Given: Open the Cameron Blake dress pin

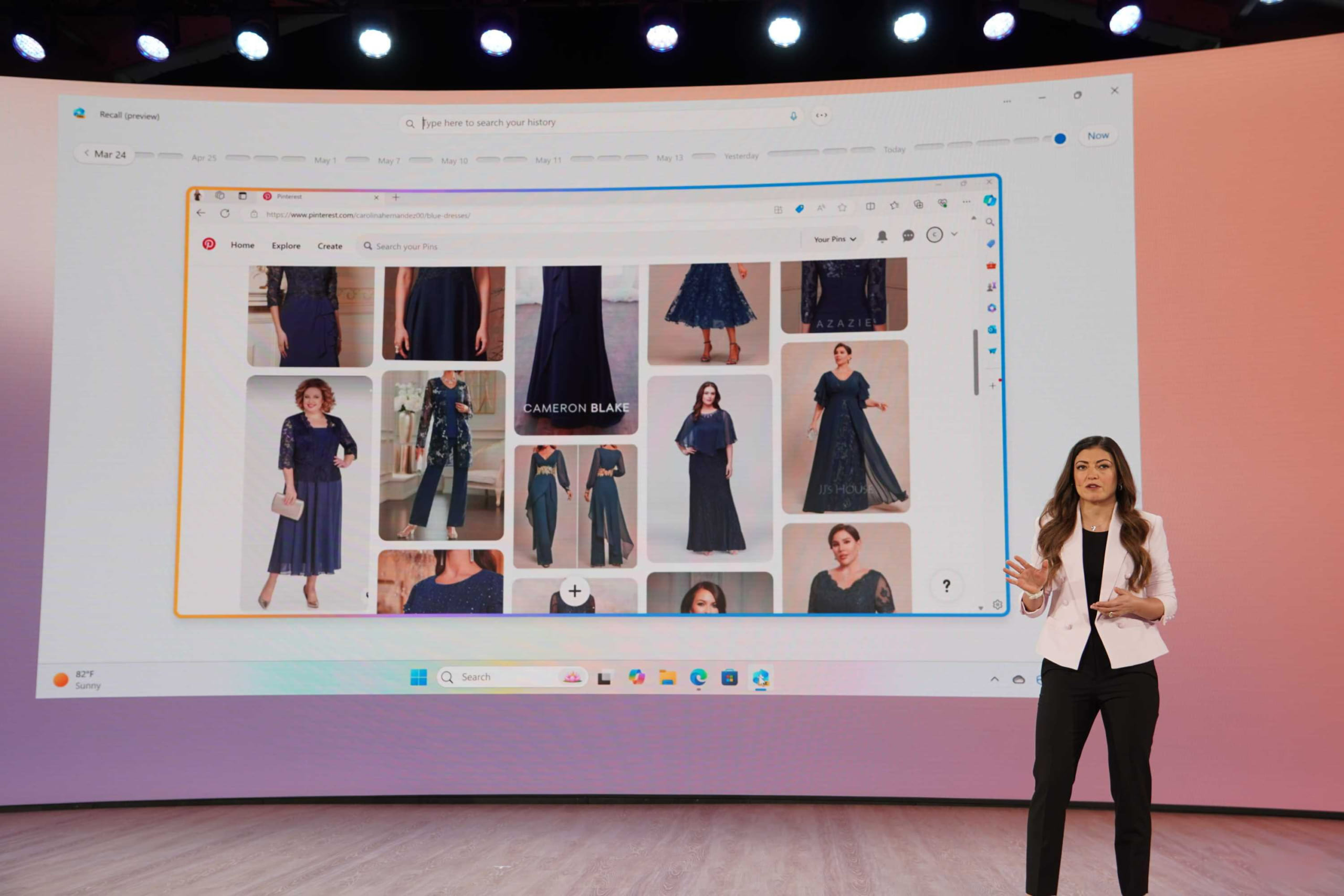Looking at the screenshot, I should 575,349.
